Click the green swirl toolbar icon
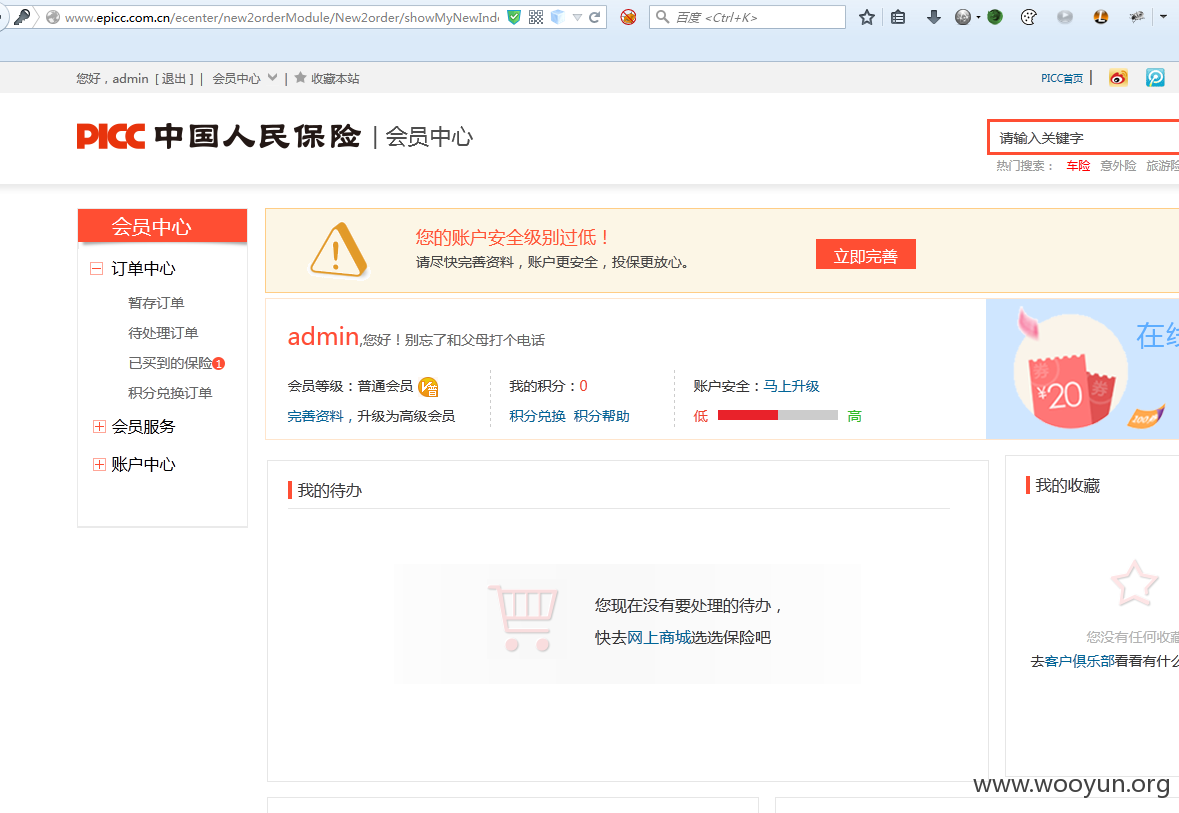Image resolution: width=1179 pixels, height=813 pixels. pos(995,17)
